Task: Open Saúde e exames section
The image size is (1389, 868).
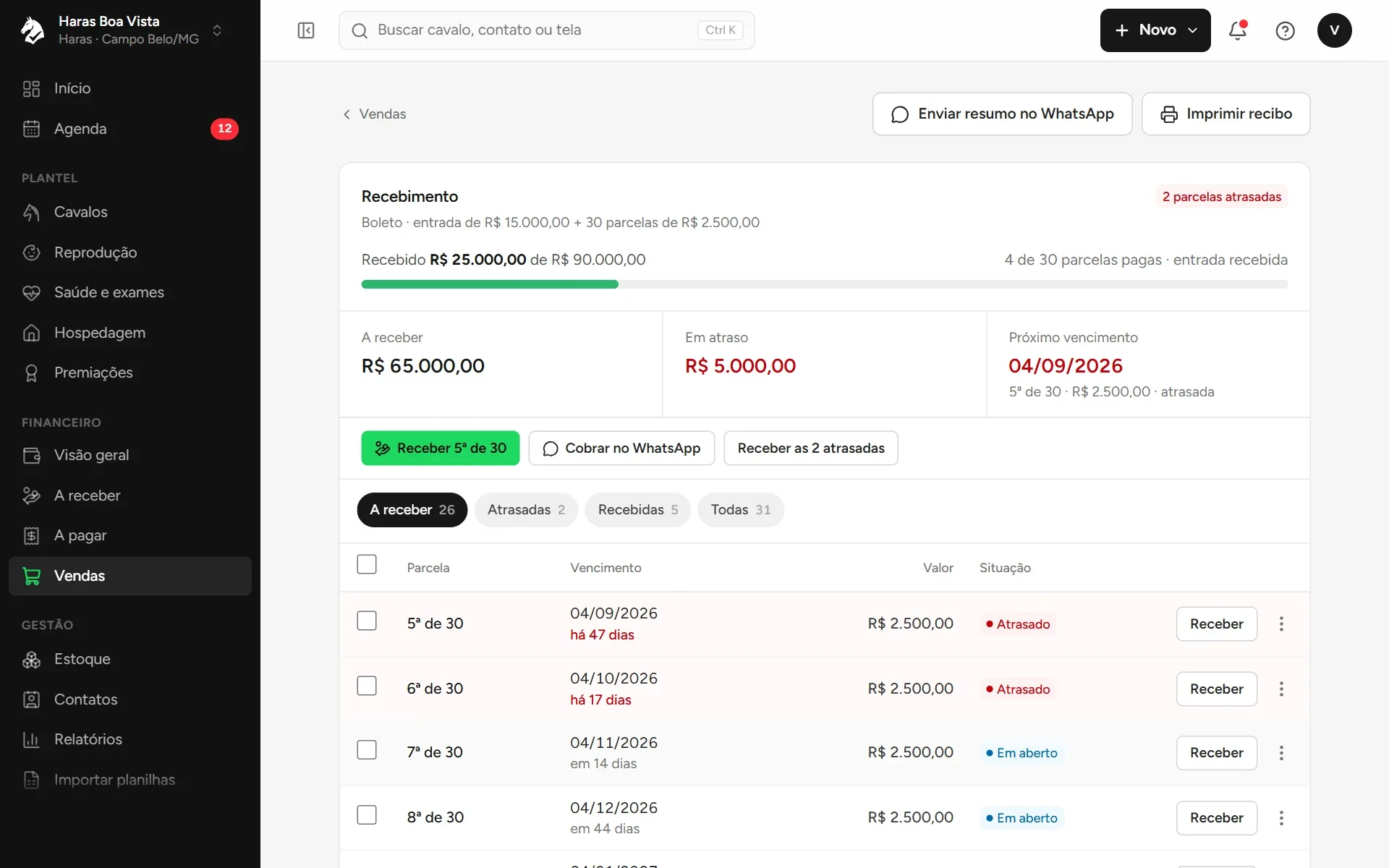Action: 130,292
